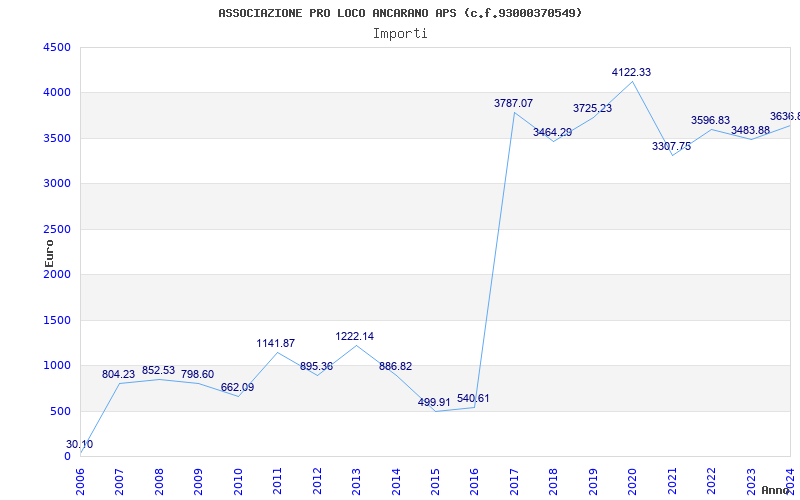Click the x-axis year 2023
Image resolution: width=800 pixels, height=500 pixels.
(x=752, y=482)
